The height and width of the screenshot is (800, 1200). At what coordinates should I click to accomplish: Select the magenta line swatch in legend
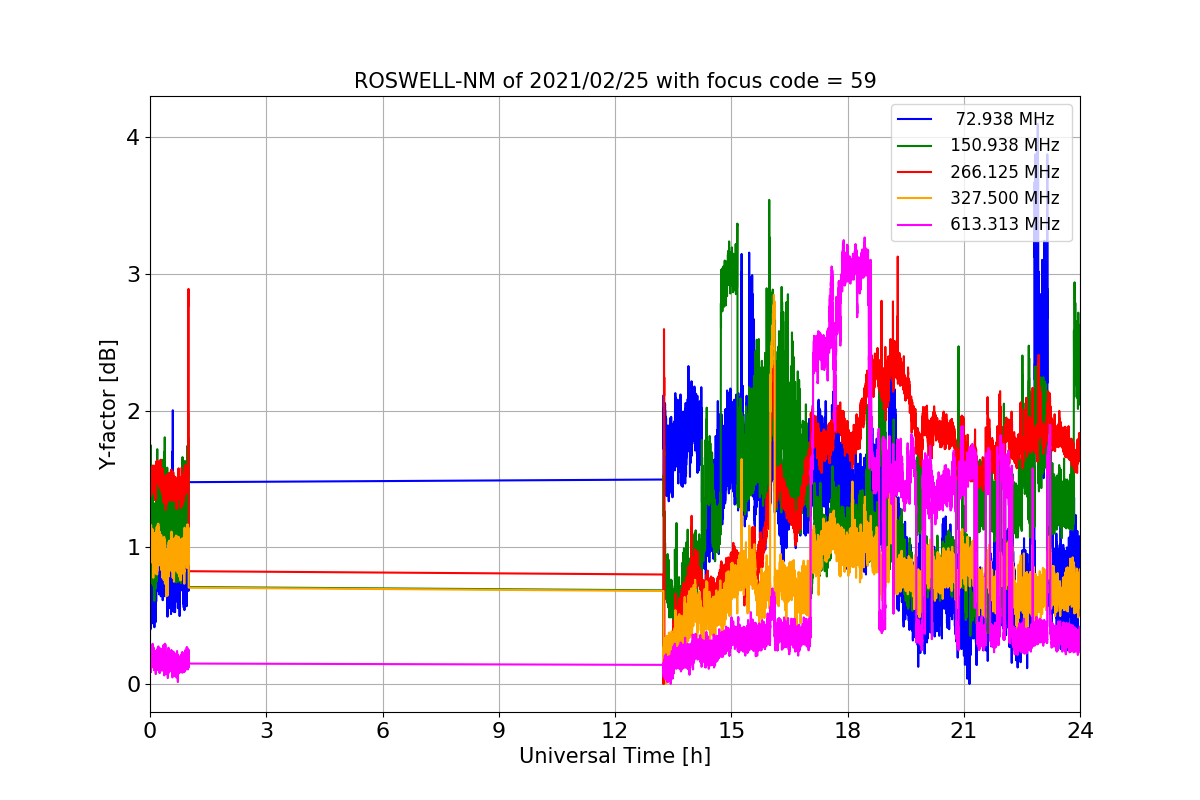[x=915, y=225]
